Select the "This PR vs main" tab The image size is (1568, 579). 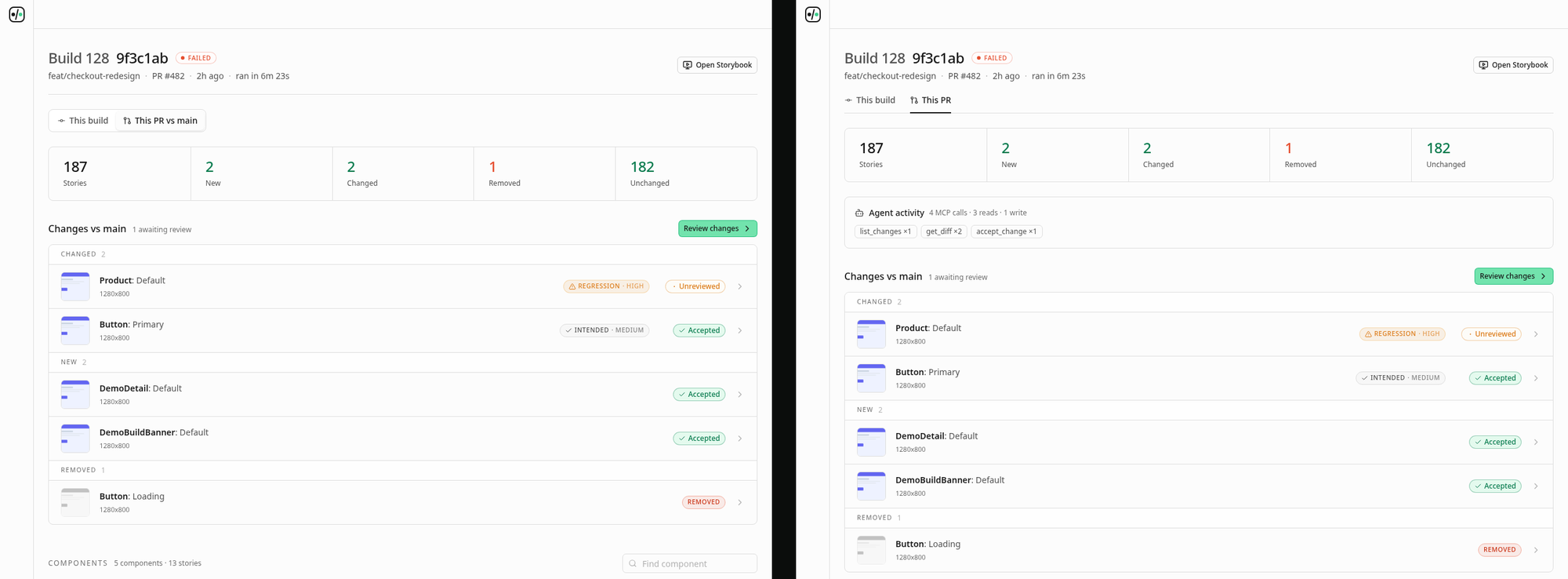pos(160,121)
